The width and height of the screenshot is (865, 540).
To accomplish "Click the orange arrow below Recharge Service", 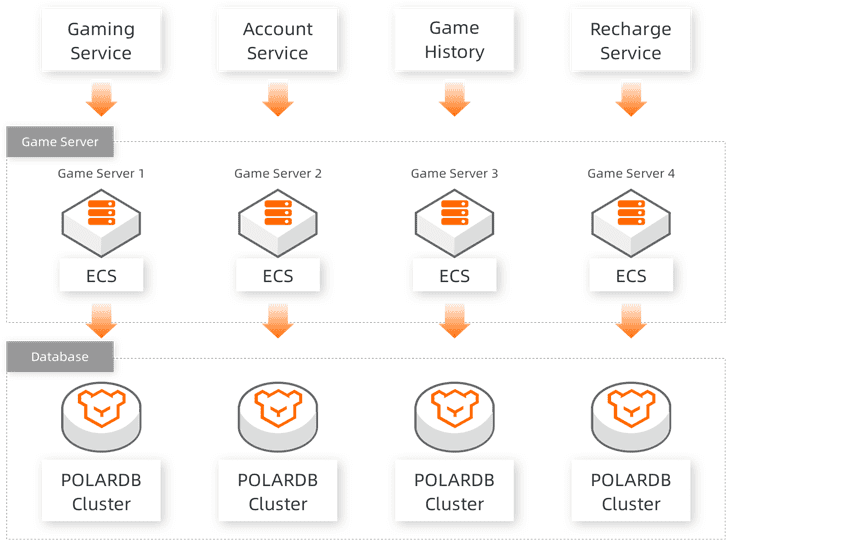I will pyautogui.click(x=631, y=99).
